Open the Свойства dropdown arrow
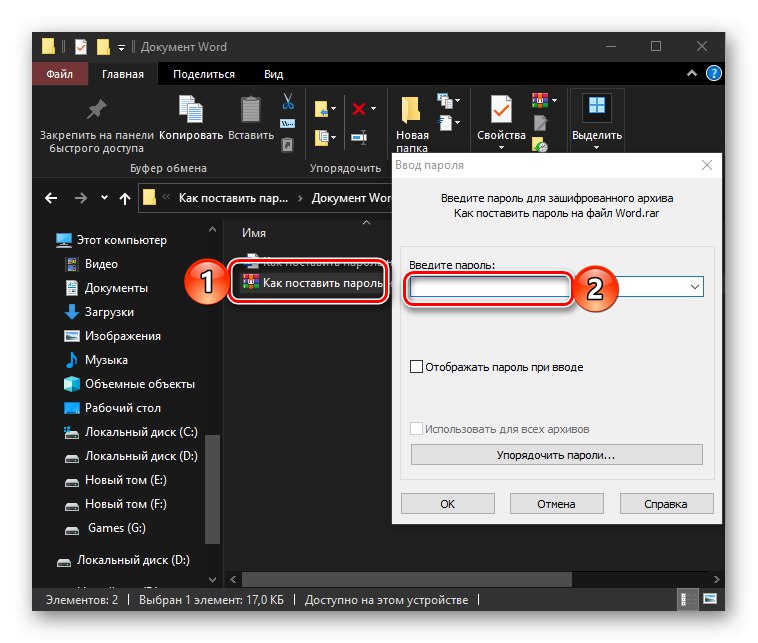Image resolution: width=758 pixels, height=643 pixels. [x=501, y=147]
